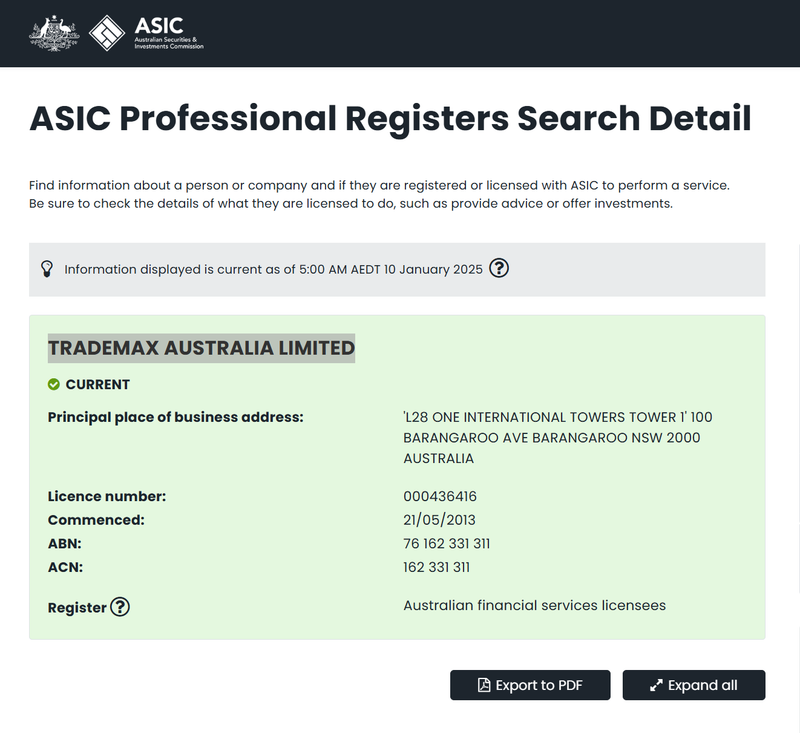Click the ASIC diamond logo
Screen dimensions: 800x733
click(x=107, y=33)
